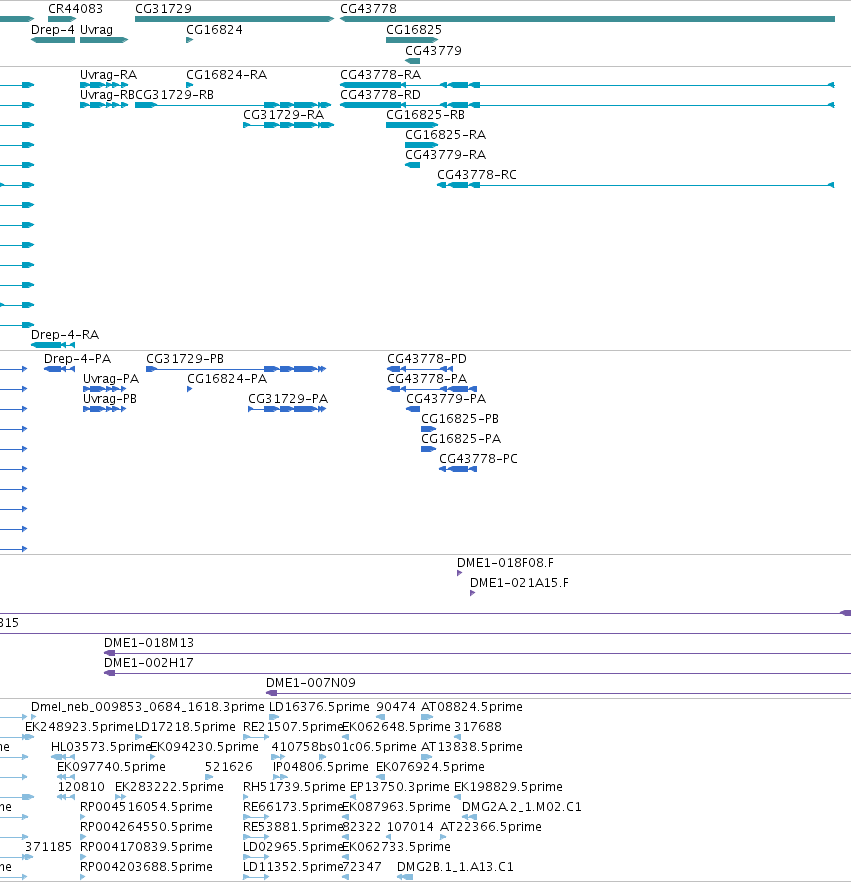Viewport: 851px width, 882px height.
Task: Click protein CG16824-PA
Action: pos(190,389)
